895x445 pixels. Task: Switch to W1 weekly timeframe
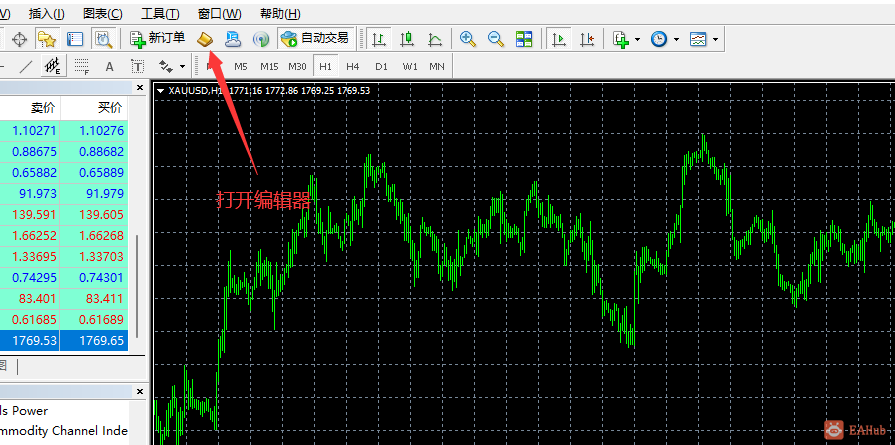coord(410,67)
